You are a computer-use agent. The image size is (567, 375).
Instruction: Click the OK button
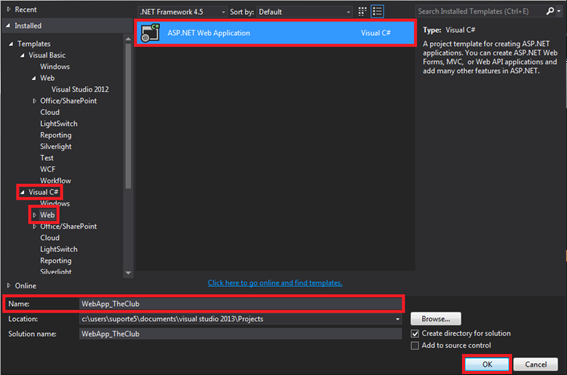[487, 364]
